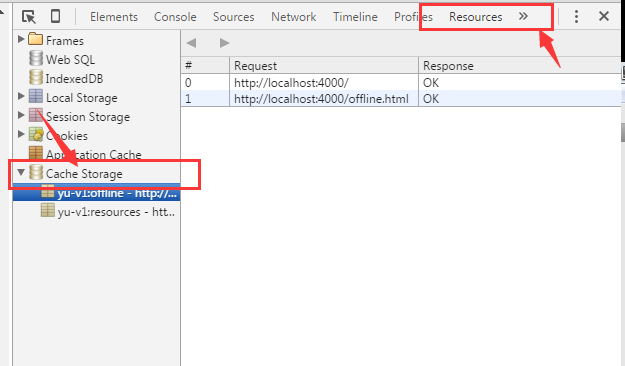
Task: Click the Frames folder icon
Action: click(36, 39)
